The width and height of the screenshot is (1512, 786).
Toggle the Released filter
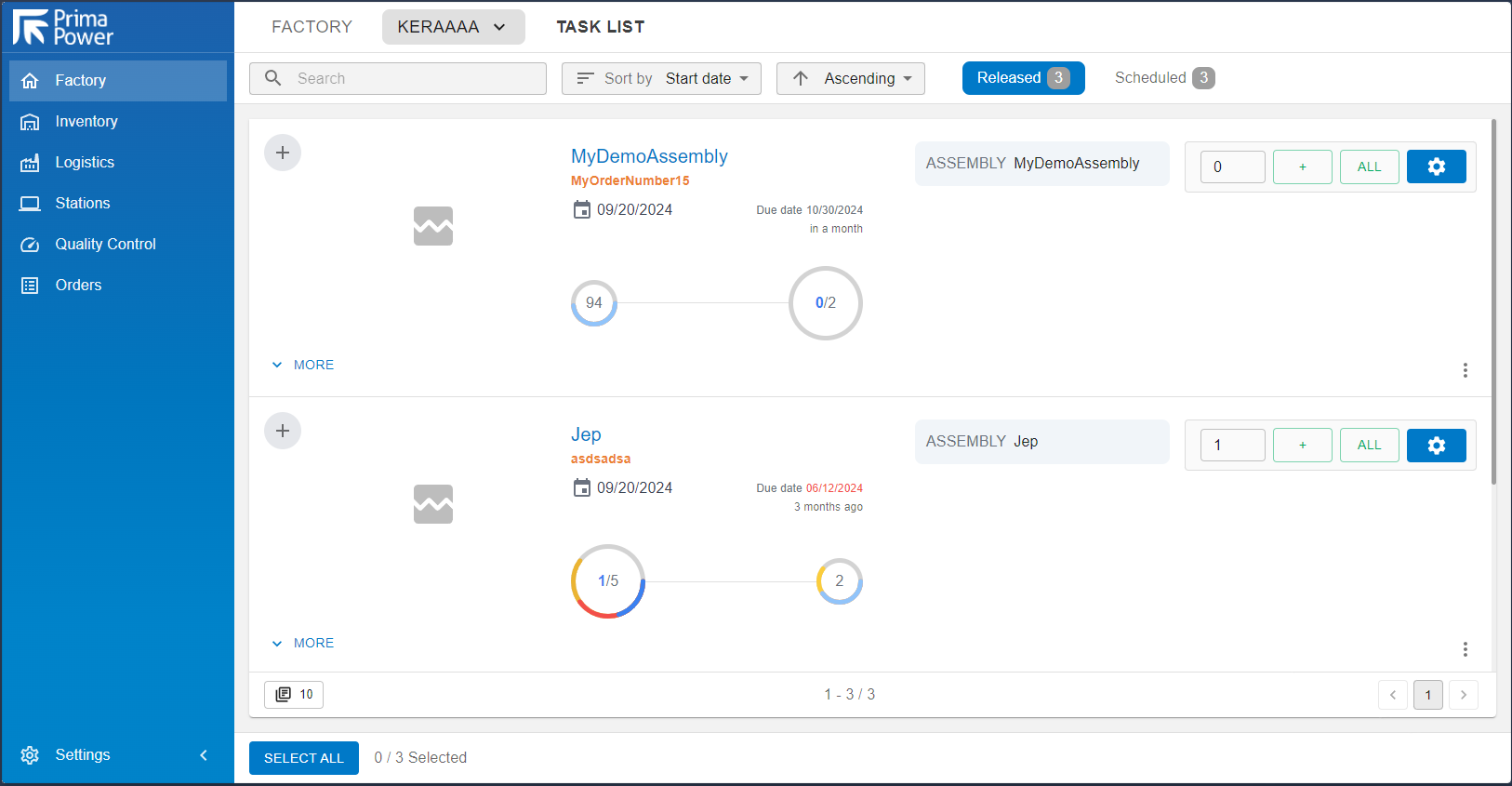tap(1023, 78)
